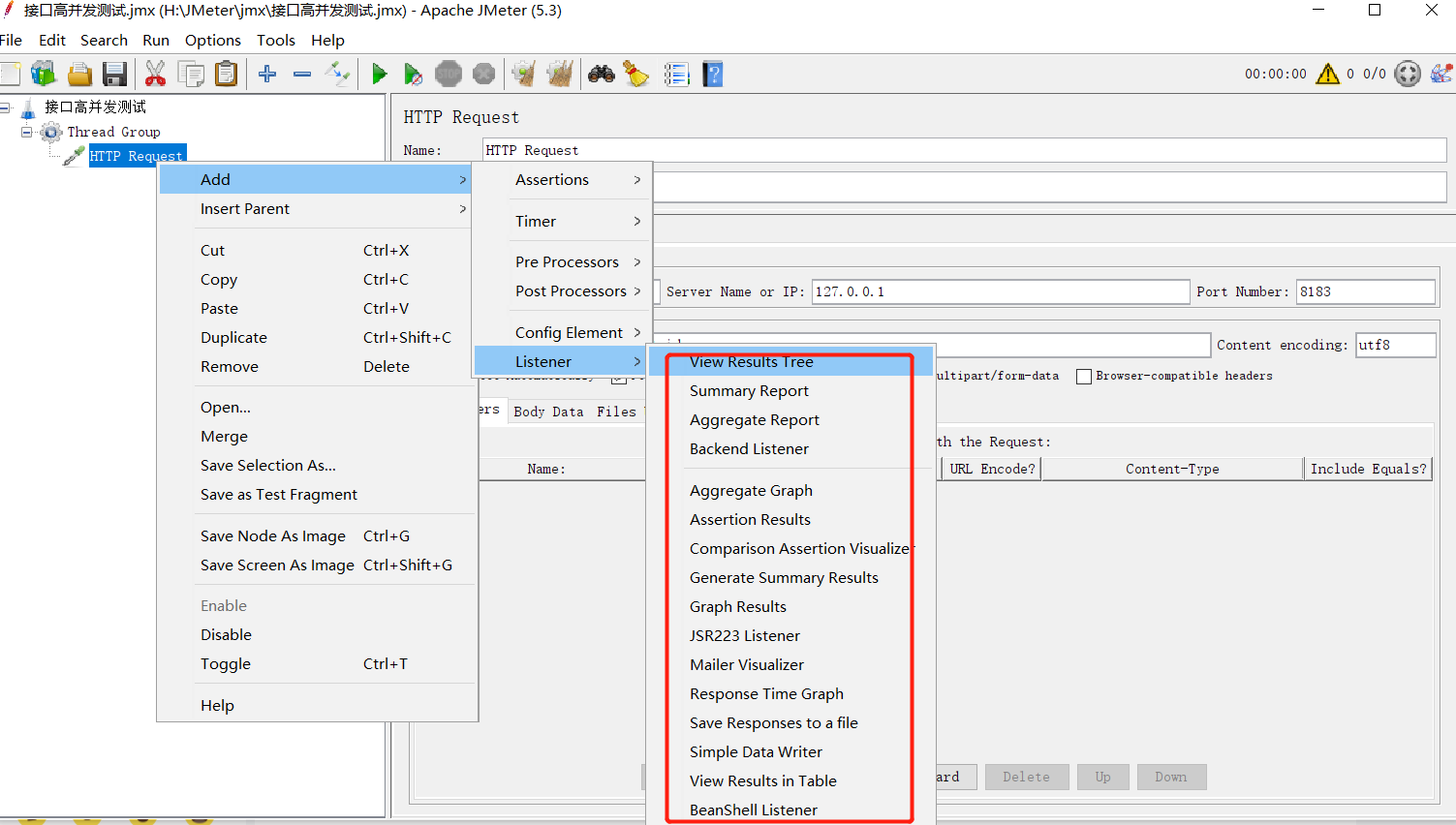Click the yellow warning triangle log icon

coord(1327,74)
